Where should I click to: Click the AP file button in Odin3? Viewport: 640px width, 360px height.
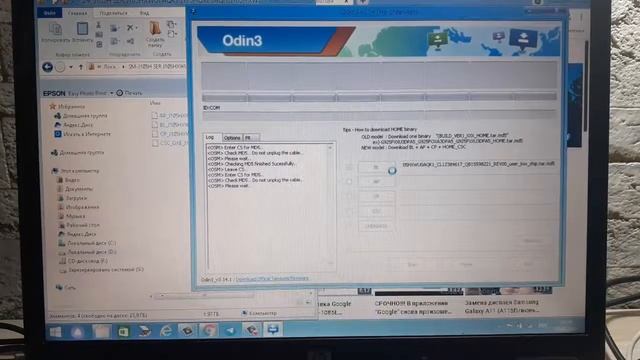click(376, 182)
